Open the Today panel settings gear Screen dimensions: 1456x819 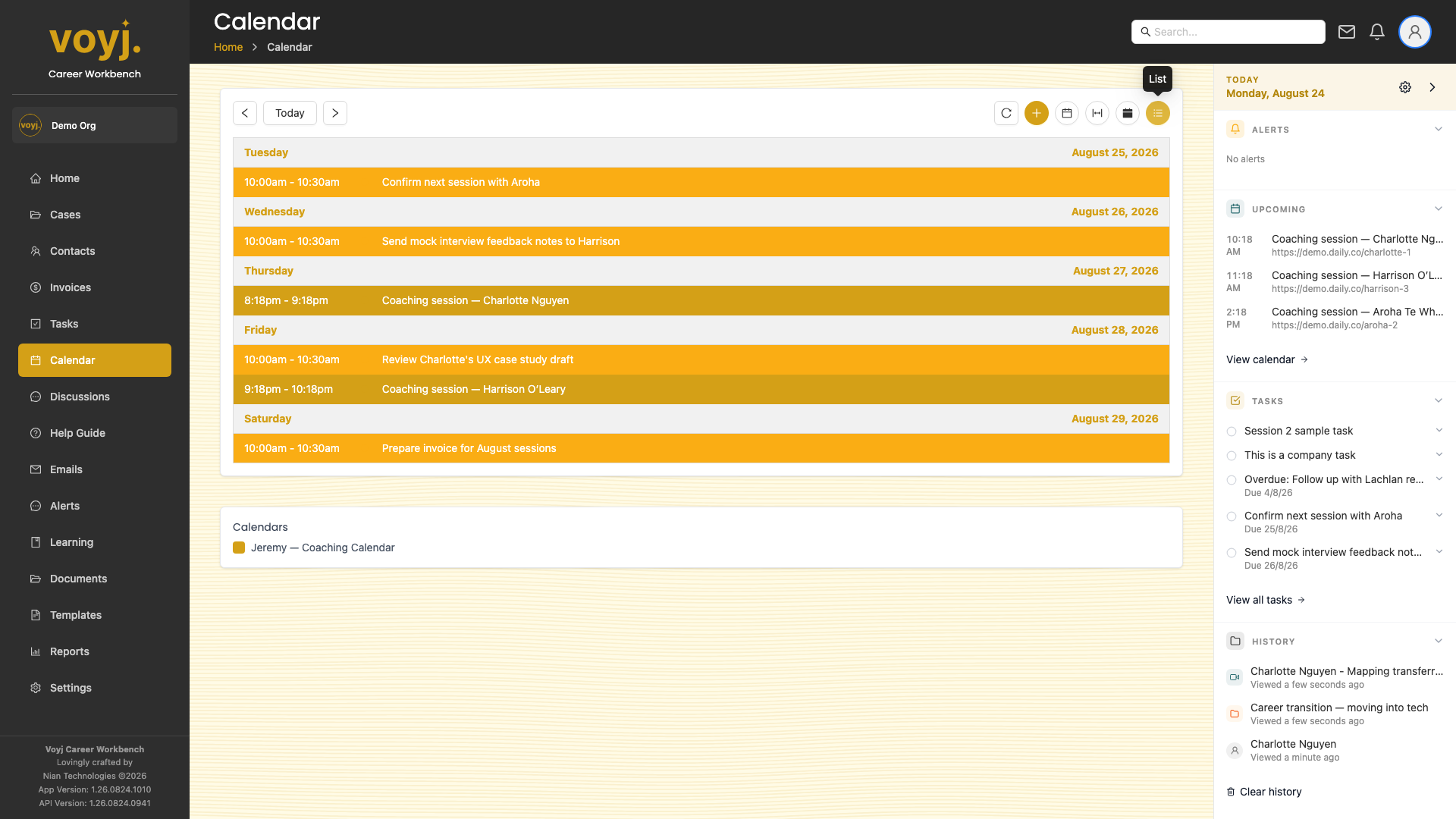coord(1405,87)
